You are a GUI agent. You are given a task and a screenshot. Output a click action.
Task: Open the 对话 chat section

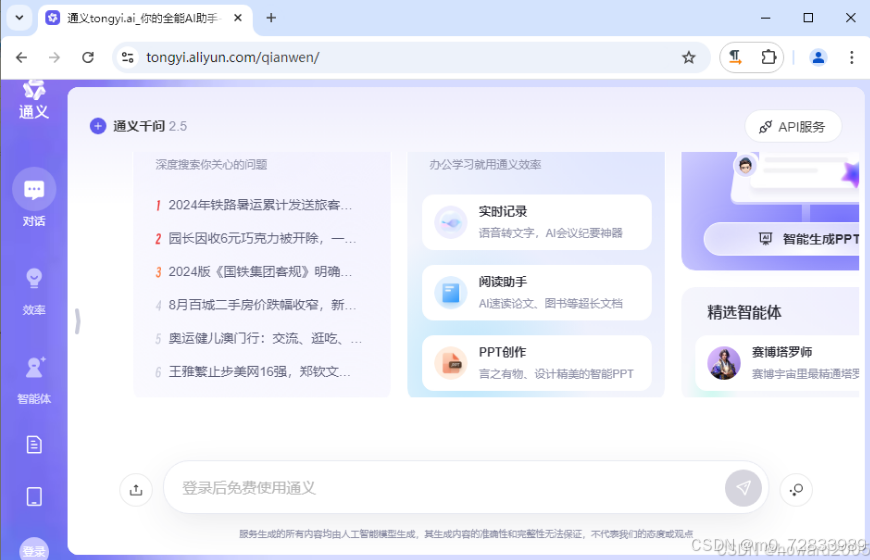coord(34,198)
